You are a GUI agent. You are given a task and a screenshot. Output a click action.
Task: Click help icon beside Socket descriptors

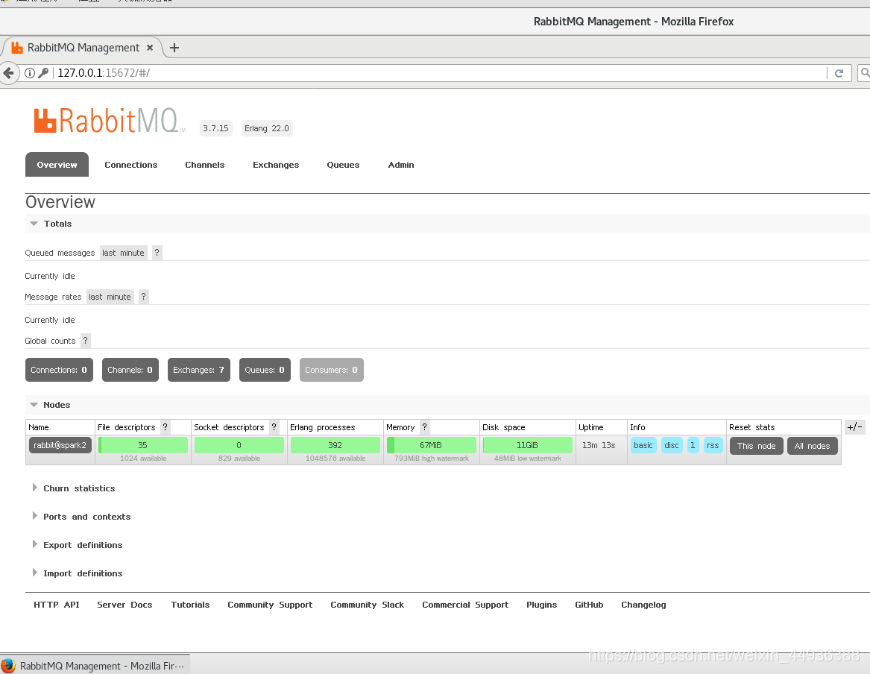click(x=274, y=427)
